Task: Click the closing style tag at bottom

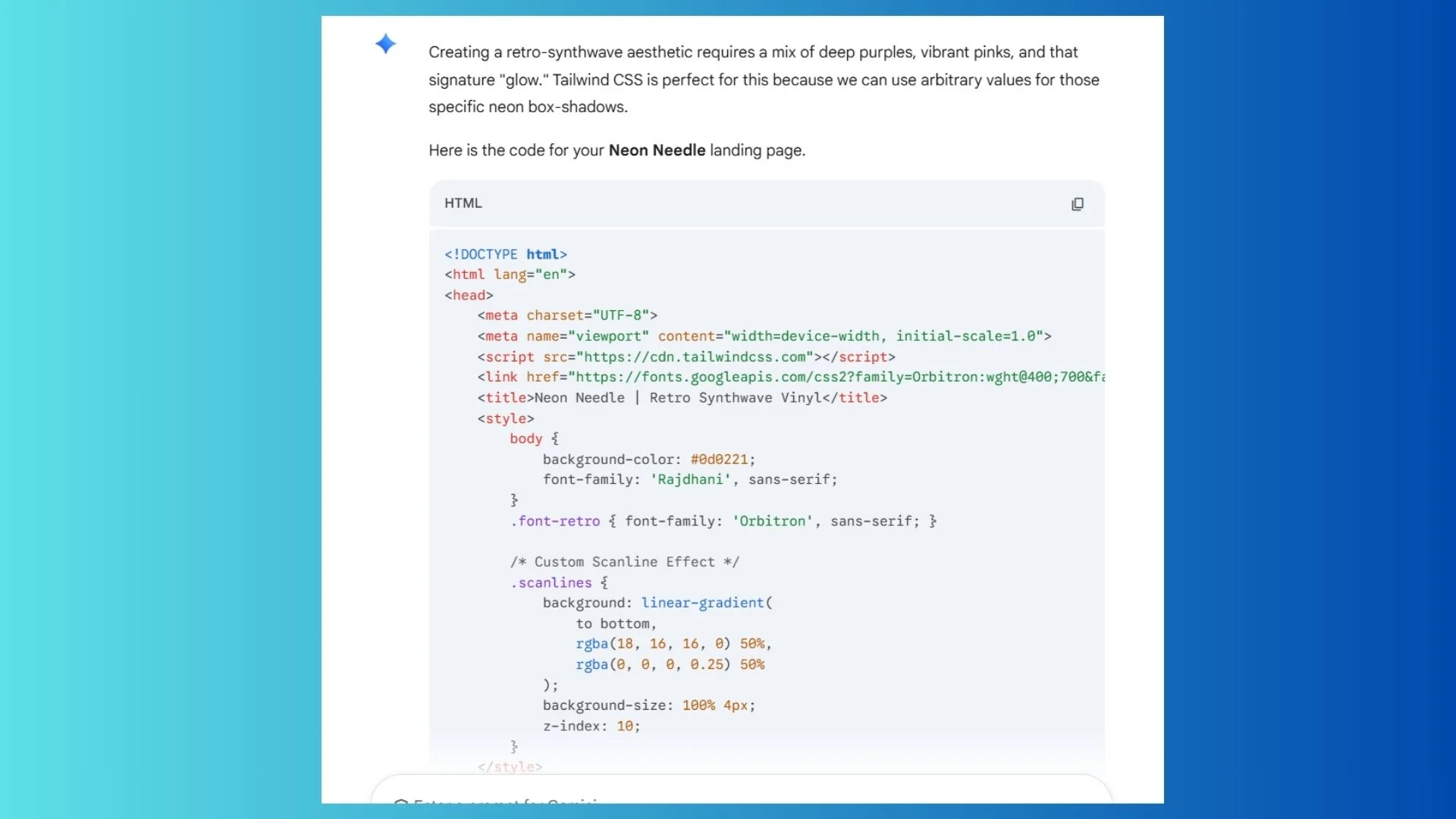Action: 510,767
